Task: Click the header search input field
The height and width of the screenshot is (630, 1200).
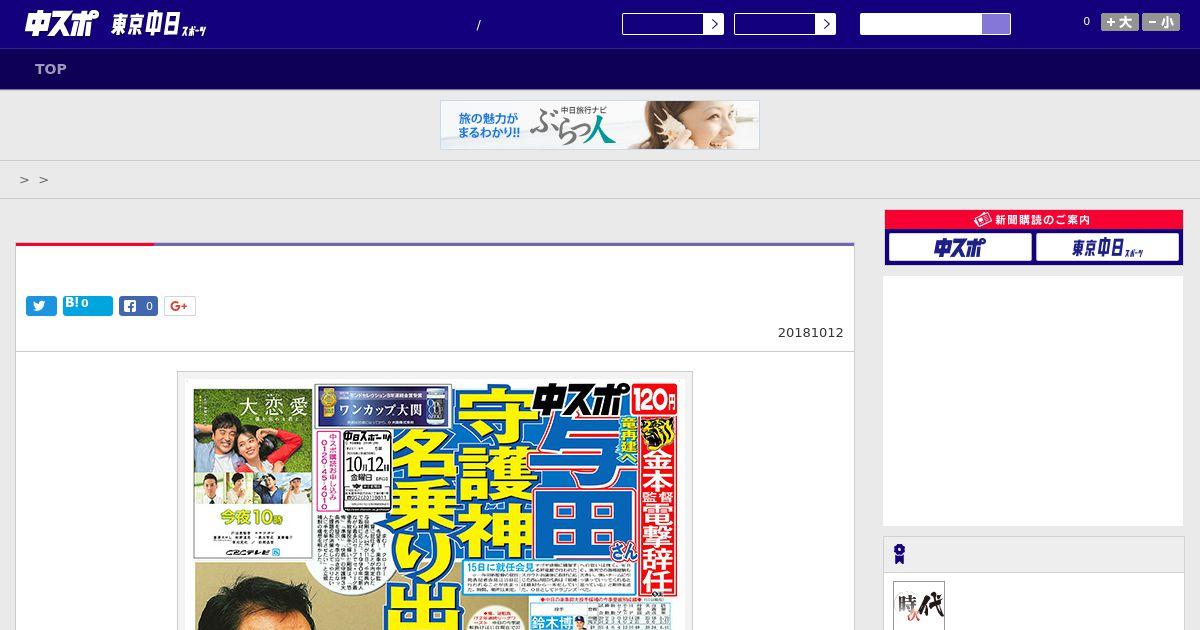Action: coord(921,24)
